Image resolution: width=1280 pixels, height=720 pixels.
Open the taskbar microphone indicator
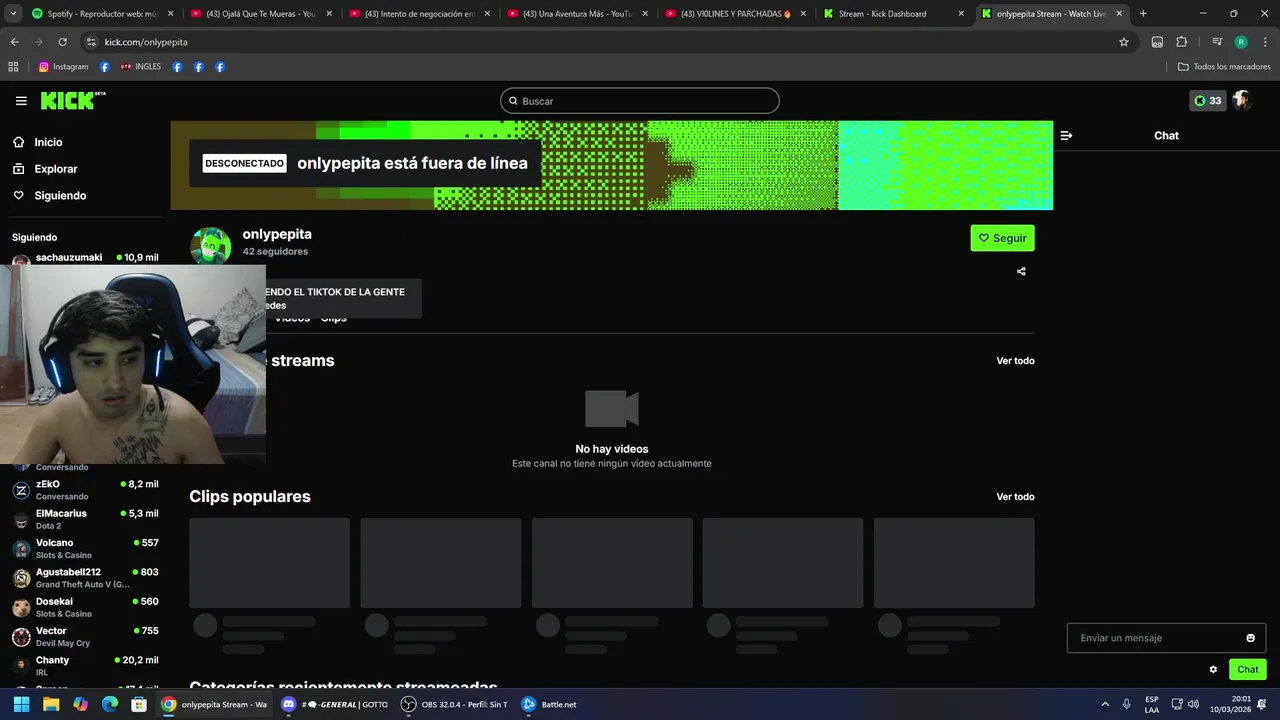pos(1127,704)
